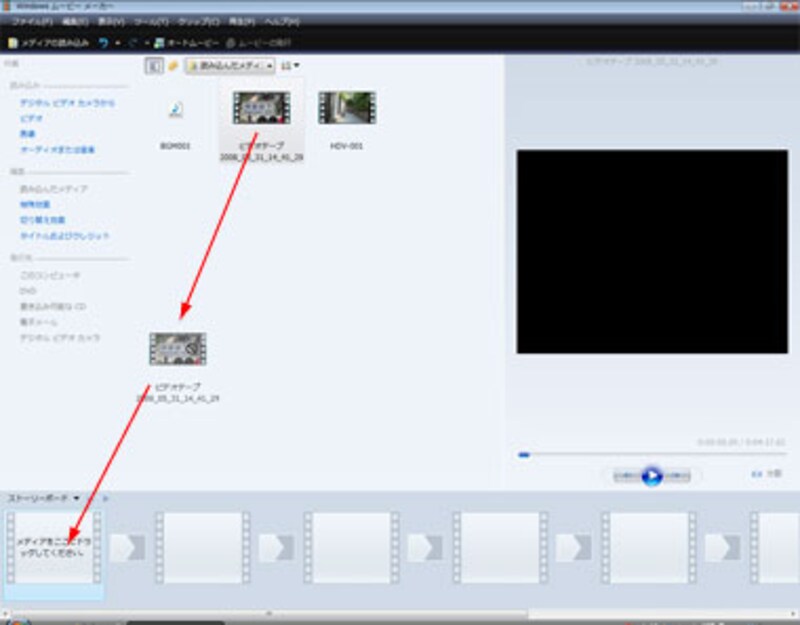Screen dimensions: 800x625
Task: Click the collections folder icon
Action: click(173, 65)
